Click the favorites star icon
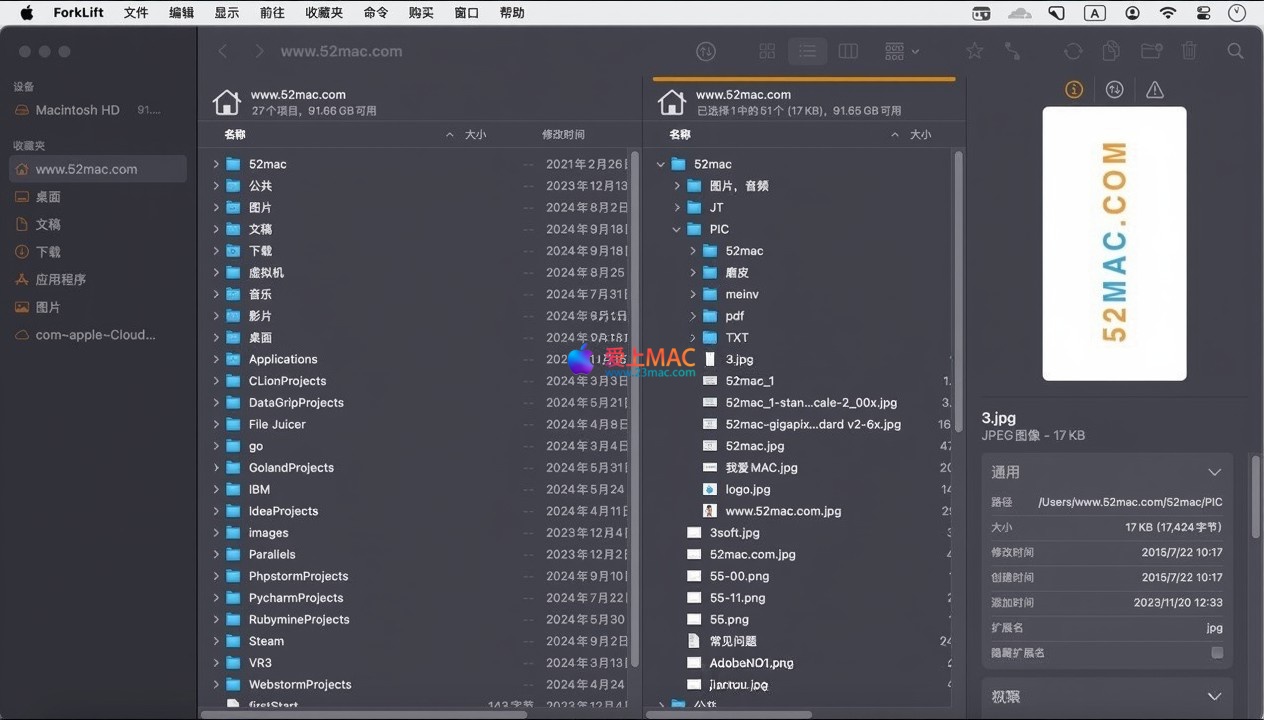The height and width of the screenshot is (720, 1264). 974,51
